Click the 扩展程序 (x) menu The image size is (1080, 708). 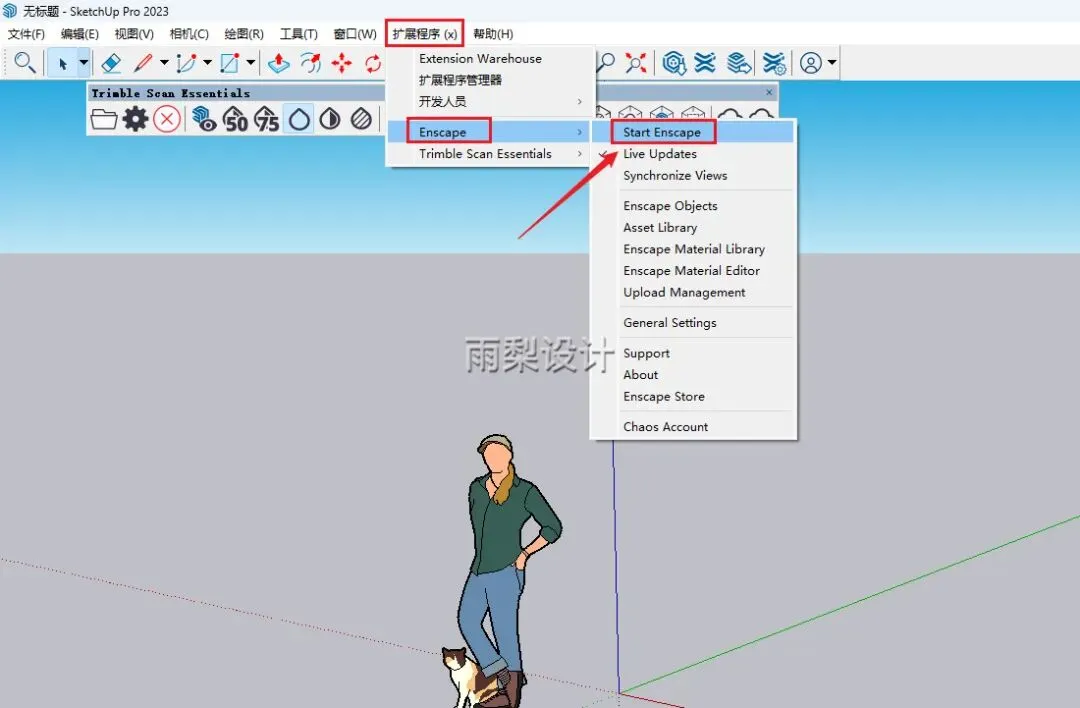[x=424, y=34]
